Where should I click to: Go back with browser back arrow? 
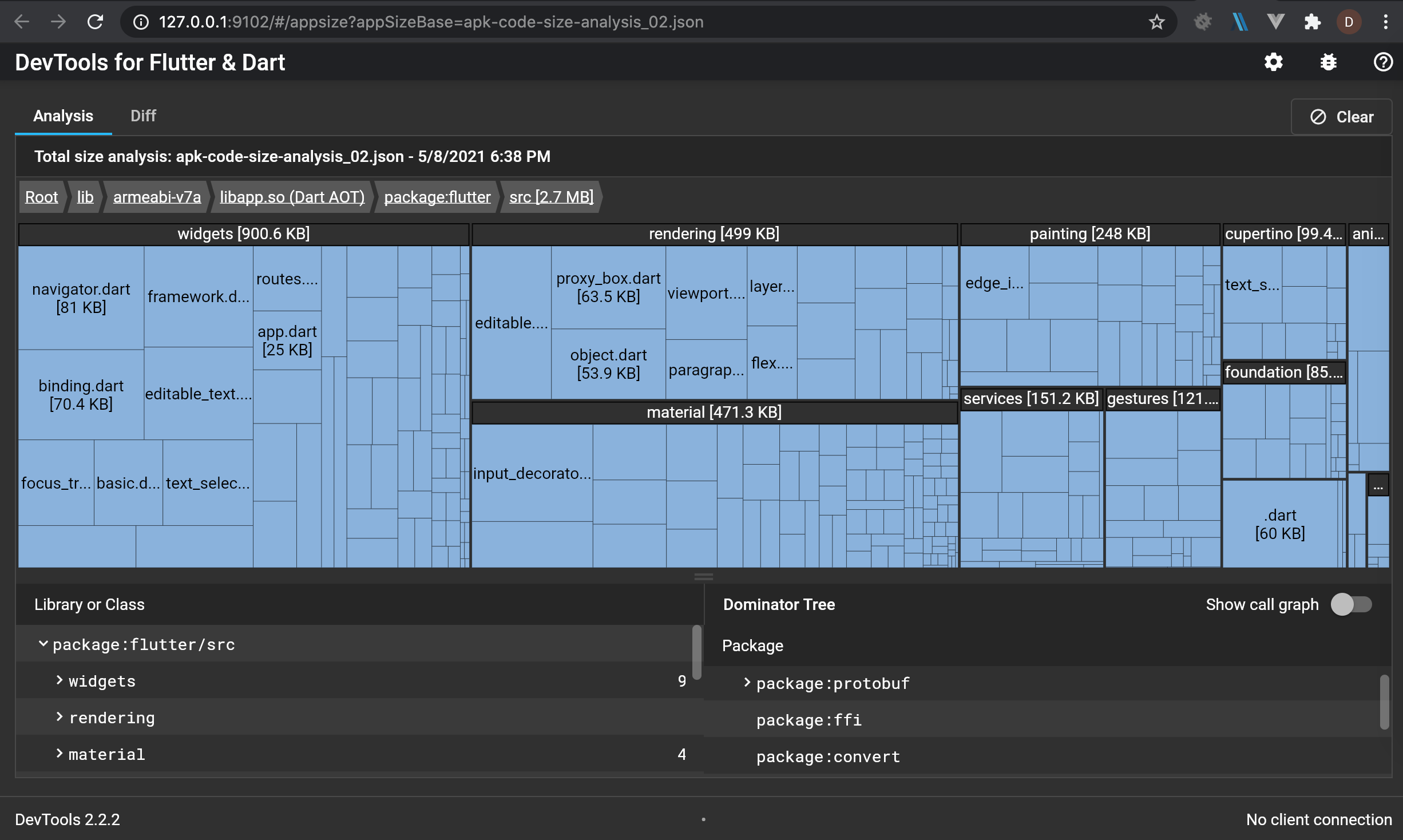click(x=22, y=22)
